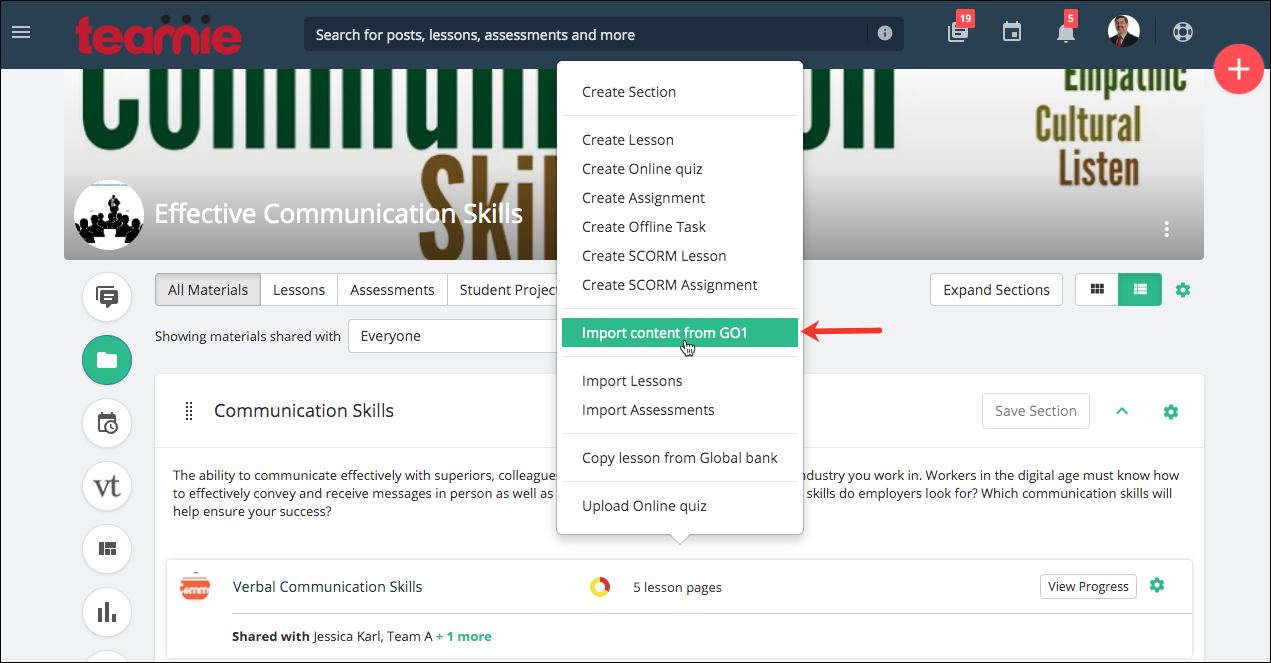This screenshot has width=1271, height=663.
Task: Open classroom three-dot options menu
Action: point(1166,229)
